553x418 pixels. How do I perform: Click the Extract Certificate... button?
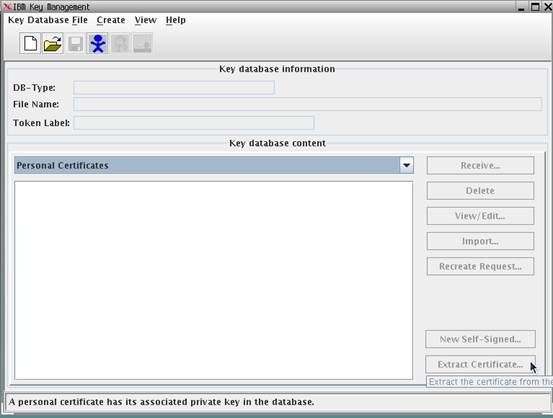point(480,364)
